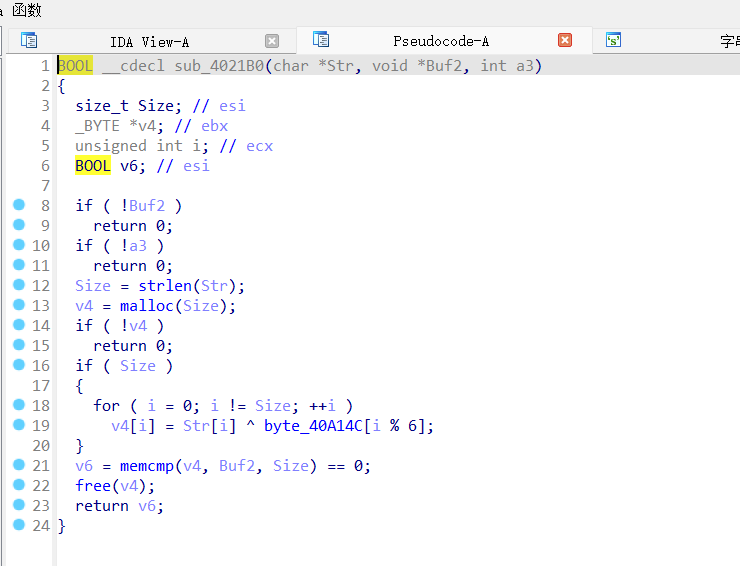Toggle breakpoint dot on line 19
Viewport: 740px width, 566px height.
(x=19, y=425)
